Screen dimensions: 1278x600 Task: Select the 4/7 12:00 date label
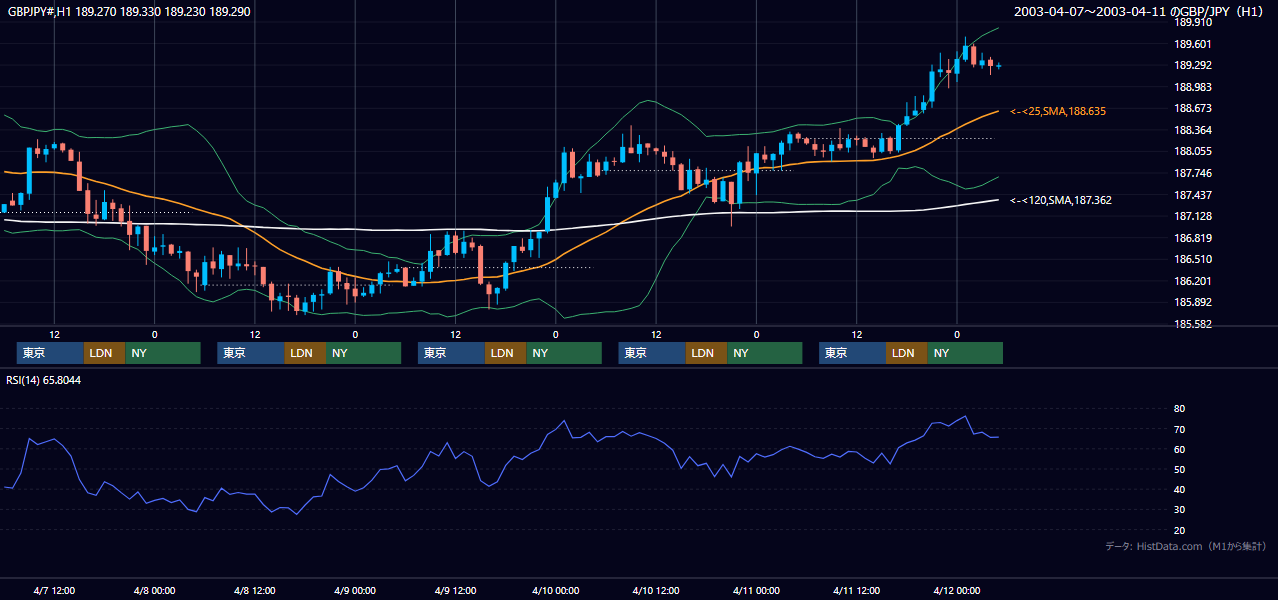[x=55, y=590]
